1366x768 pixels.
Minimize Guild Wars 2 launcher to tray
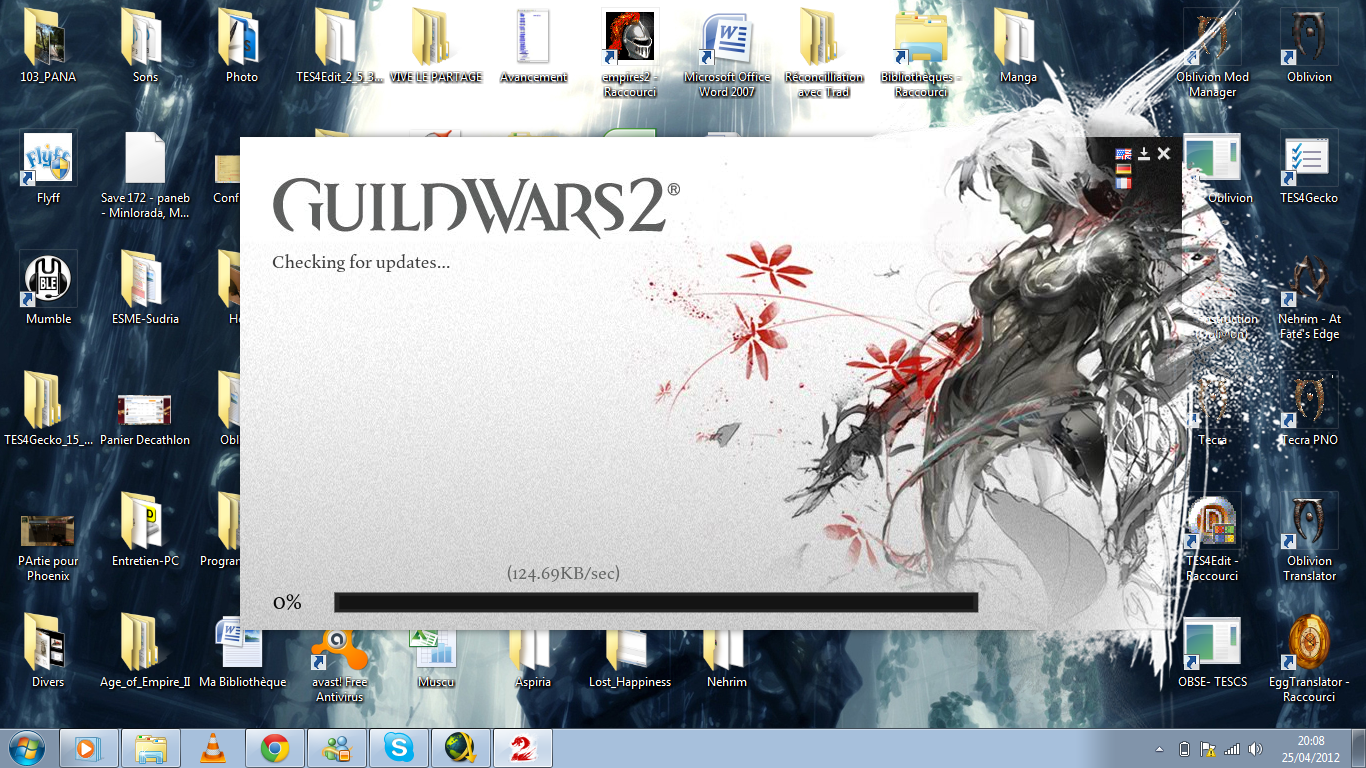1144,153
